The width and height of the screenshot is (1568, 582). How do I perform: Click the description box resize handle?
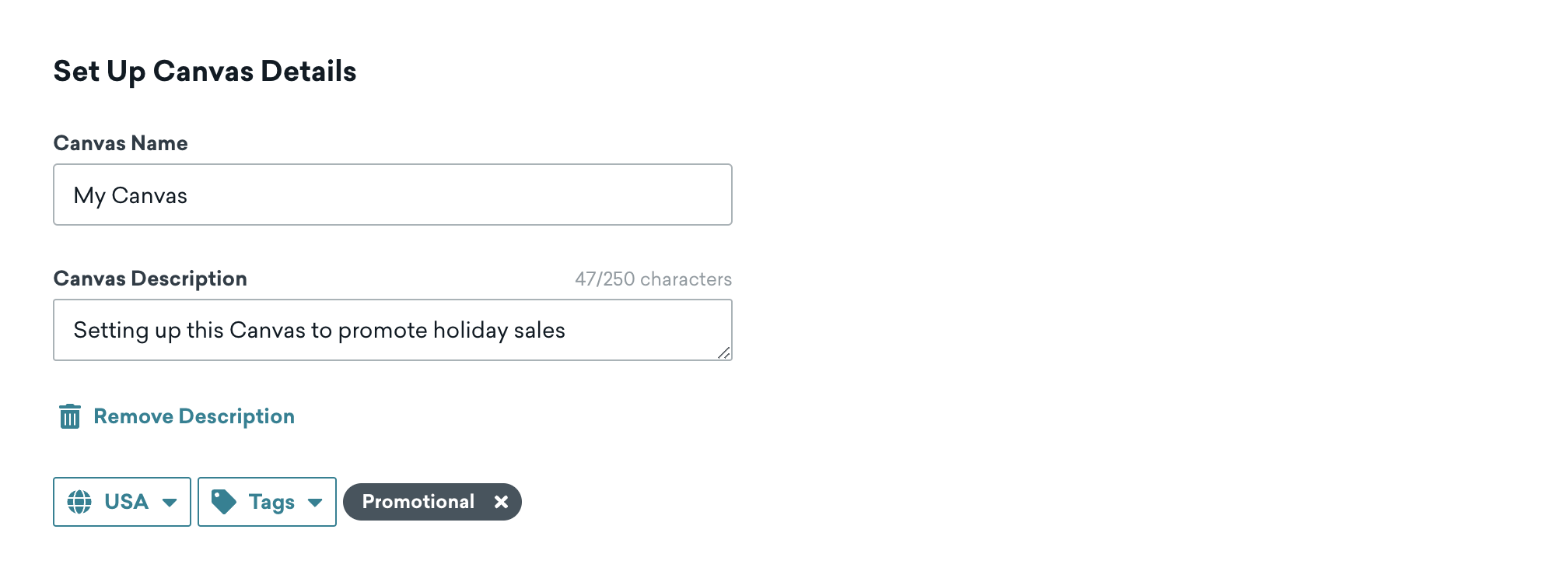724,353
